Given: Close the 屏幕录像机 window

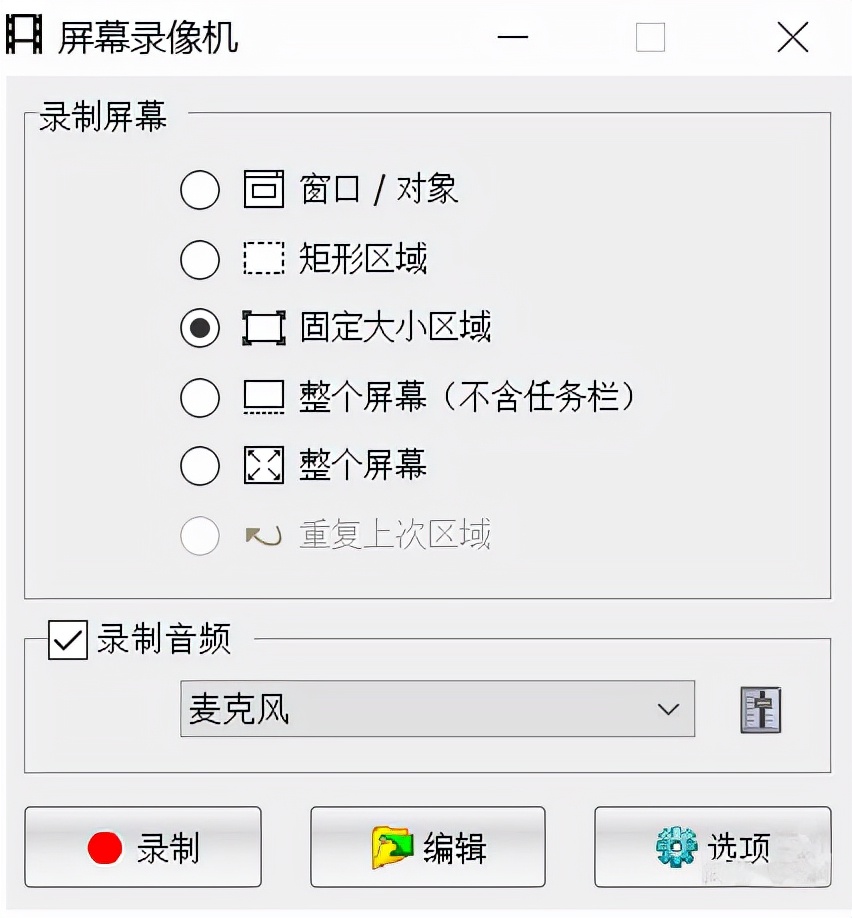Looking at the screenshot, I should click(x=792, y=38).
